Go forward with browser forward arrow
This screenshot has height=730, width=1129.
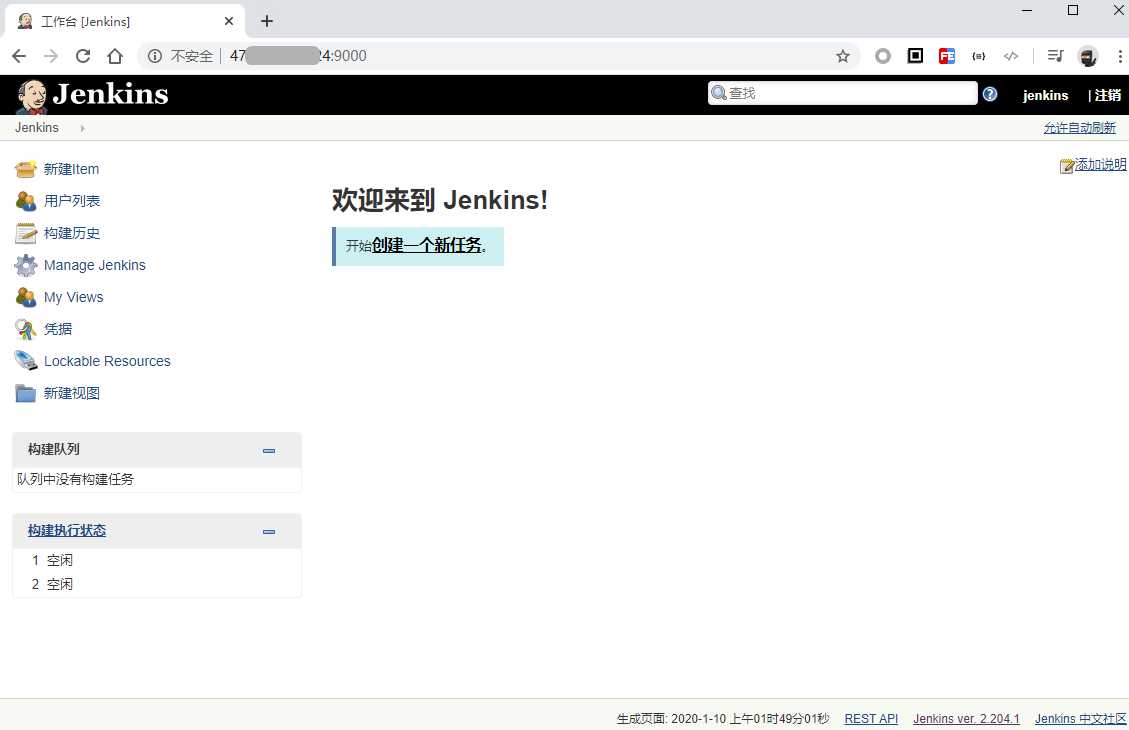point(50,56)
